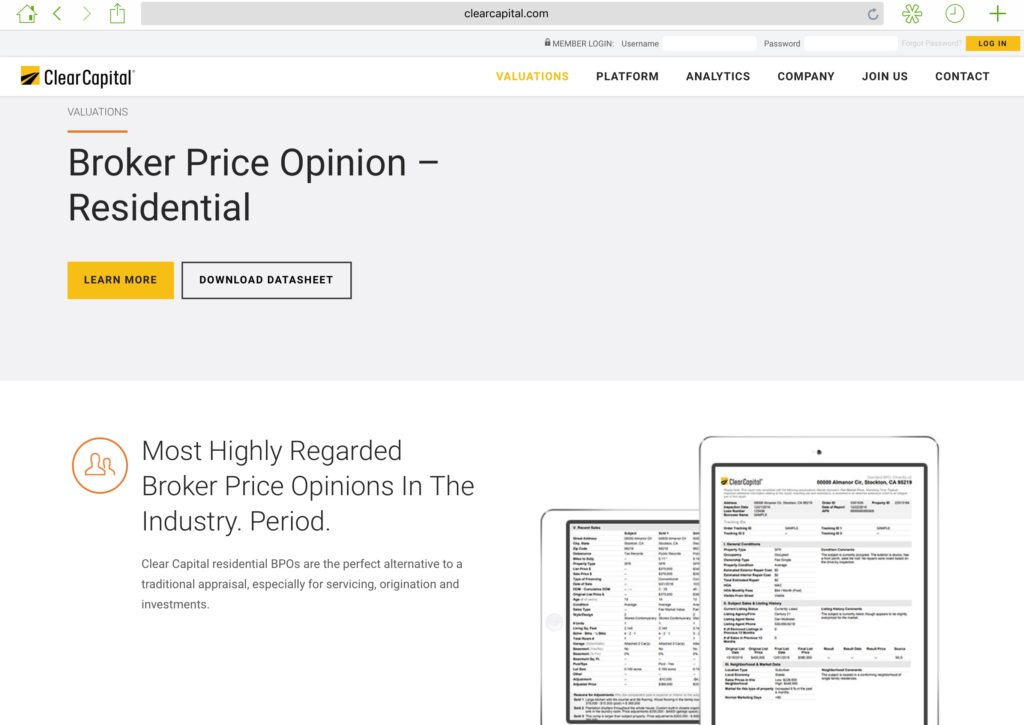The image size is (1024, 725).
Task: Click the LOG IN button
Action: tap(992, 44)
